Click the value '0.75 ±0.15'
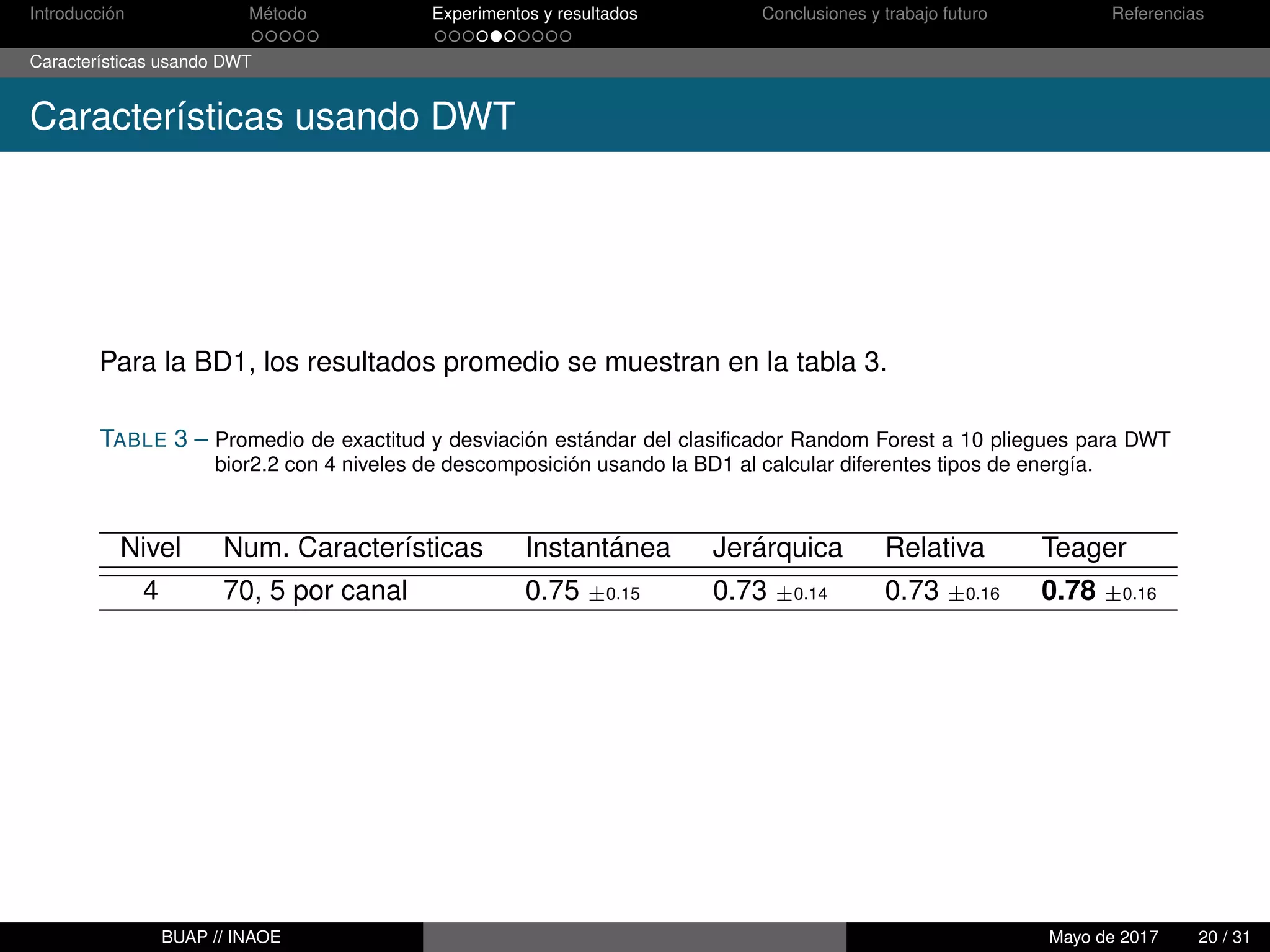The image size is (1270, 952). tap(582, 591)
